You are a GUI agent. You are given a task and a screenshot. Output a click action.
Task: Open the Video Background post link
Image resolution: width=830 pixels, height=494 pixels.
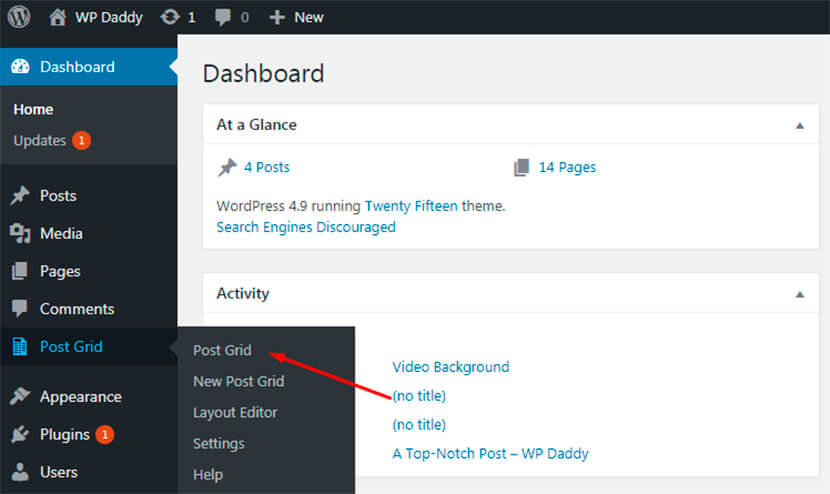pos(450,367)
